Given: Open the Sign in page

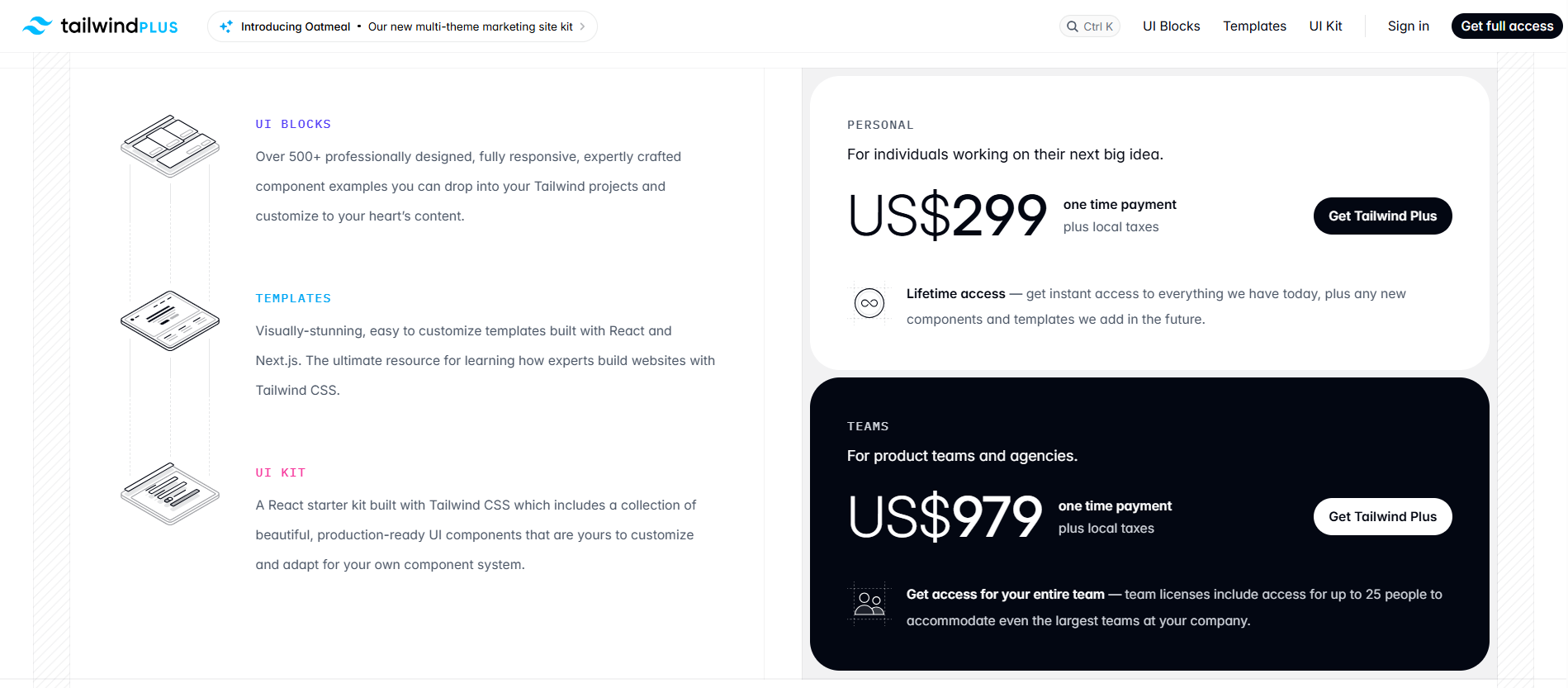Looking at the screenshot, I should pyautogui.click(x=1408, y=26).
